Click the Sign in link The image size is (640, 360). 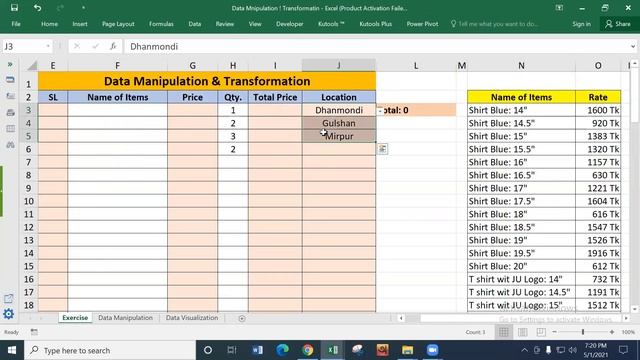[581, 24]
